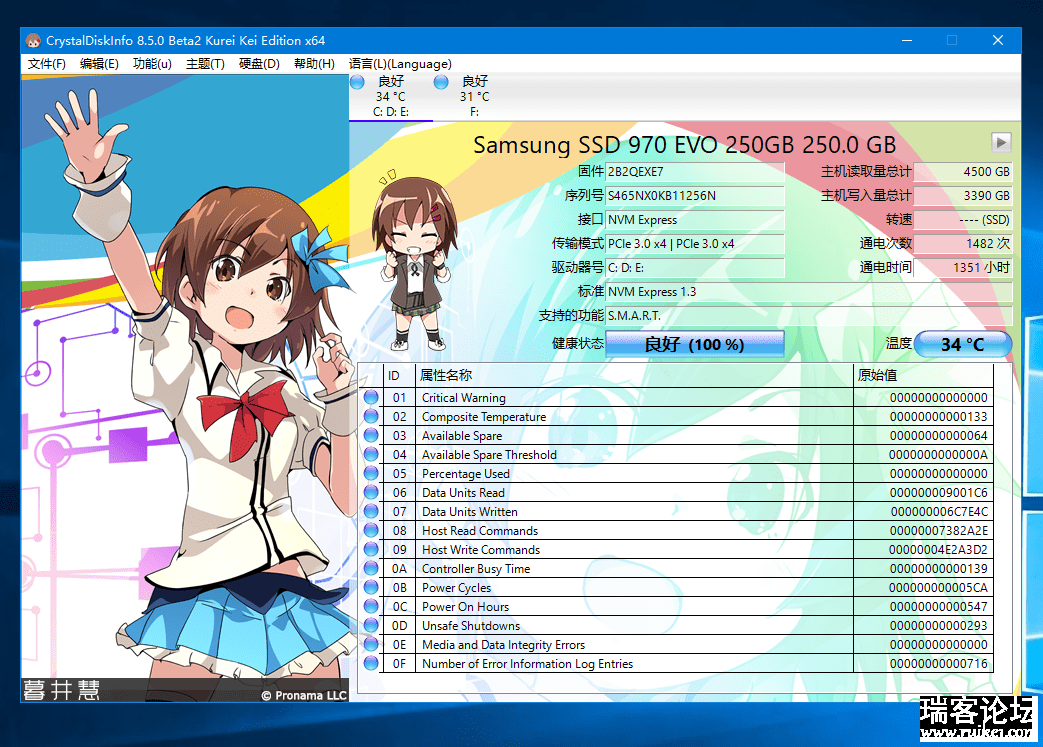Viewport: 1043px width, 747px height.
Task: Click the interface field NVM Express
Action: (694, 220)
